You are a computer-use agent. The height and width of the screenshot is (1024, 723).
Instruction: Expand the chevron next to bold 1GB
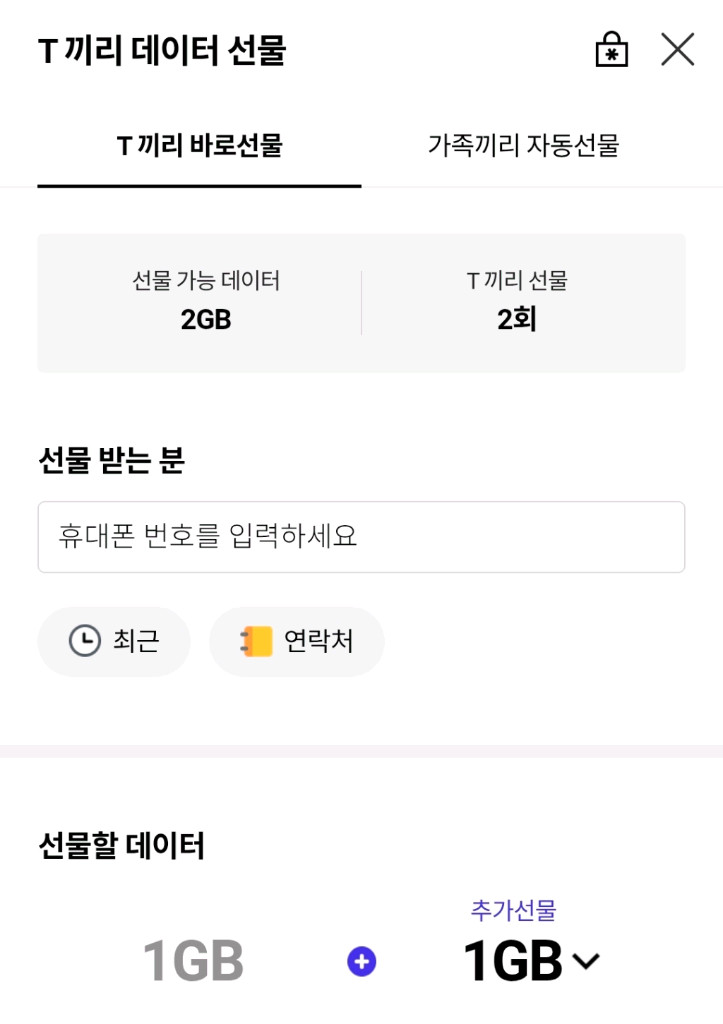tap(586, 962)
